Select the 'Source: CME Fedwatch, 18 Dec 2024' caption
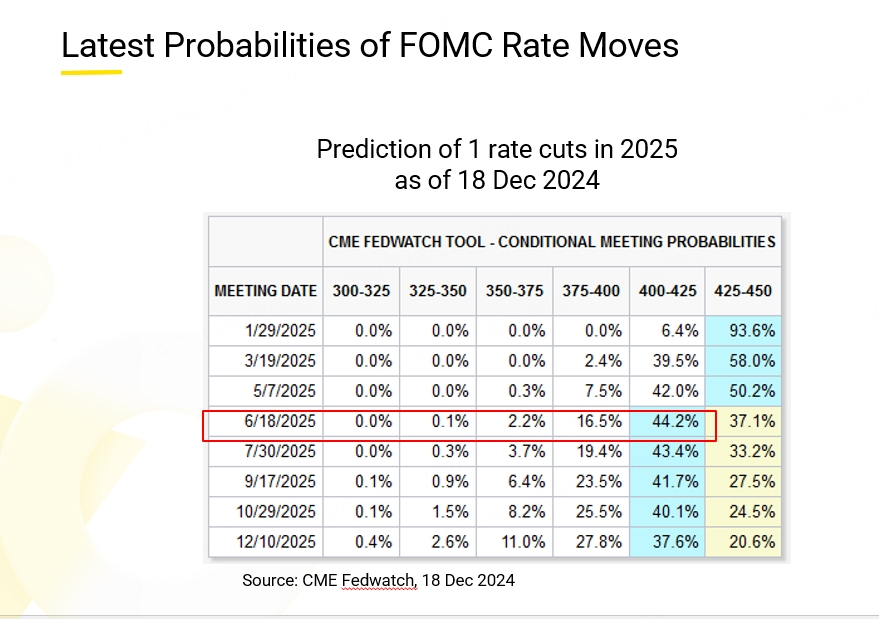This screenshot has height=619, width=879. point(378,580)
